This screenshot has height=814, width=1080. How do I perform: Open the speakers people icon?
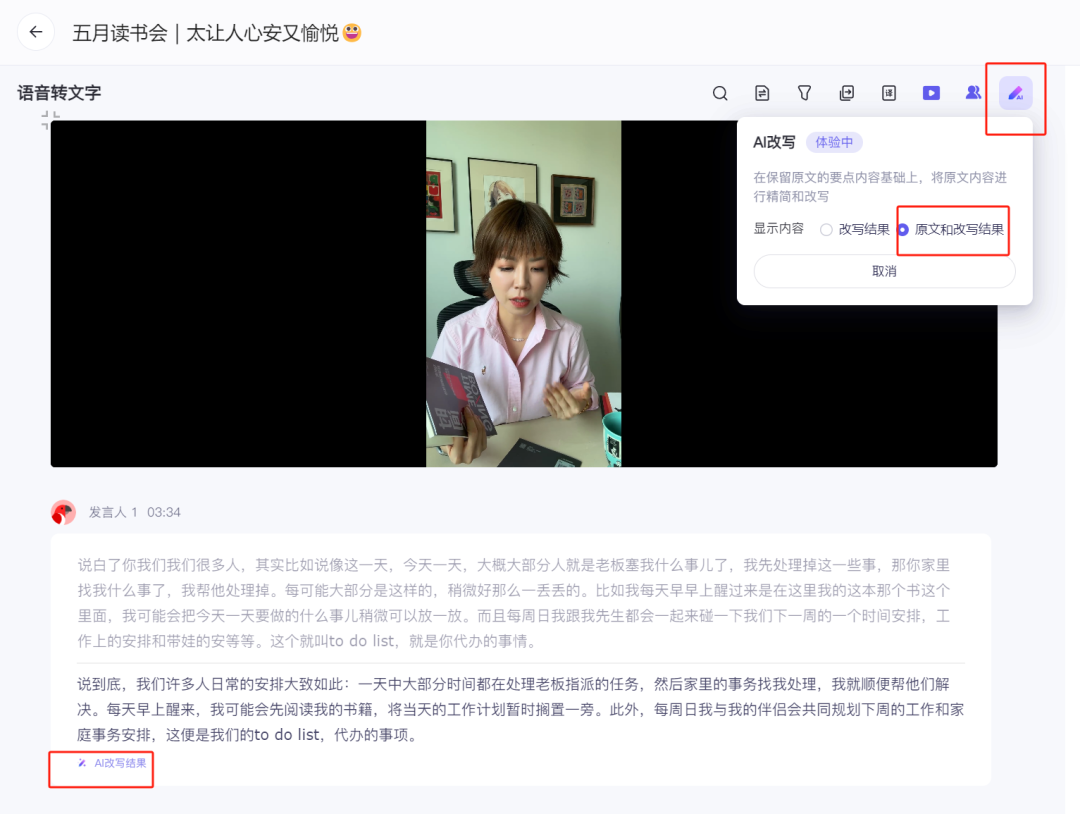(x=973, y=92)
